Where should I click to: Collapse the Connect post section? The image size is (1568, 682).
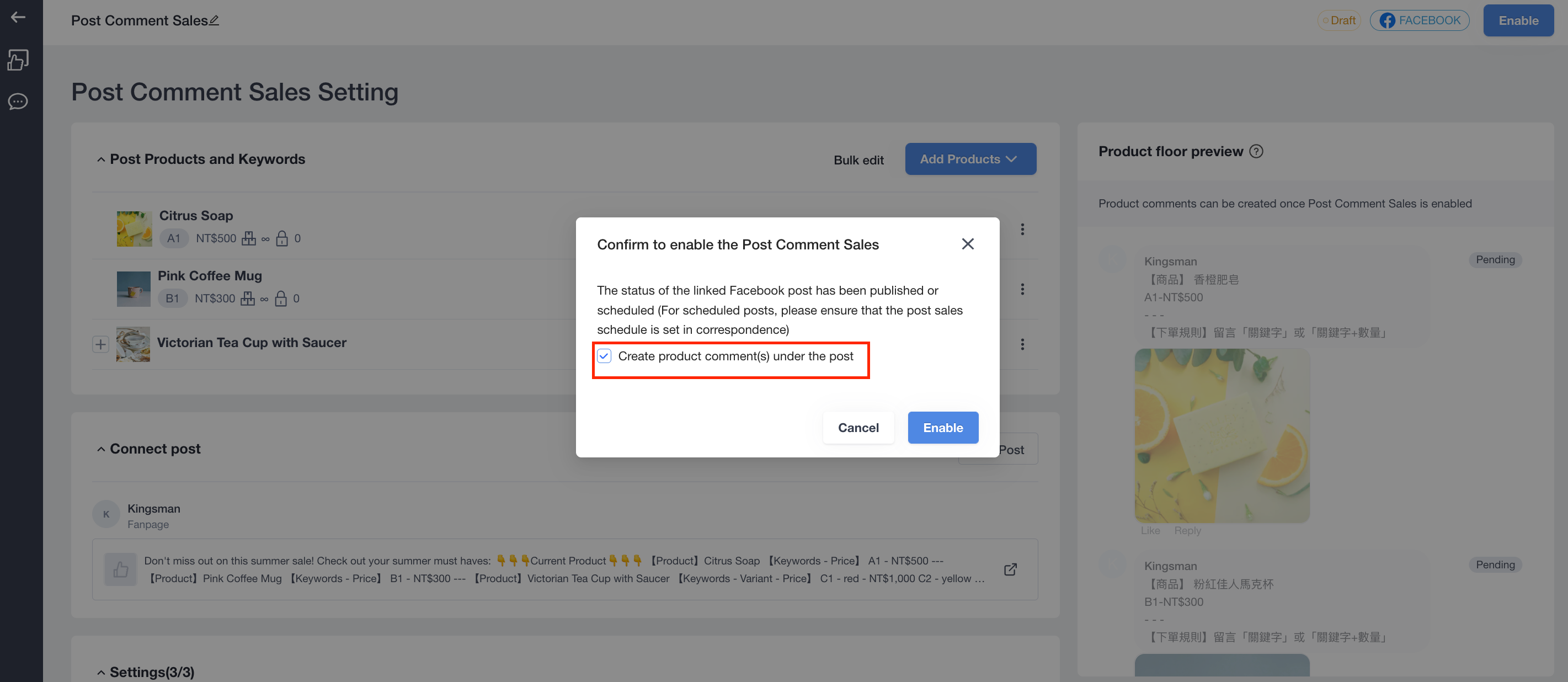click(x=101, y=449)
